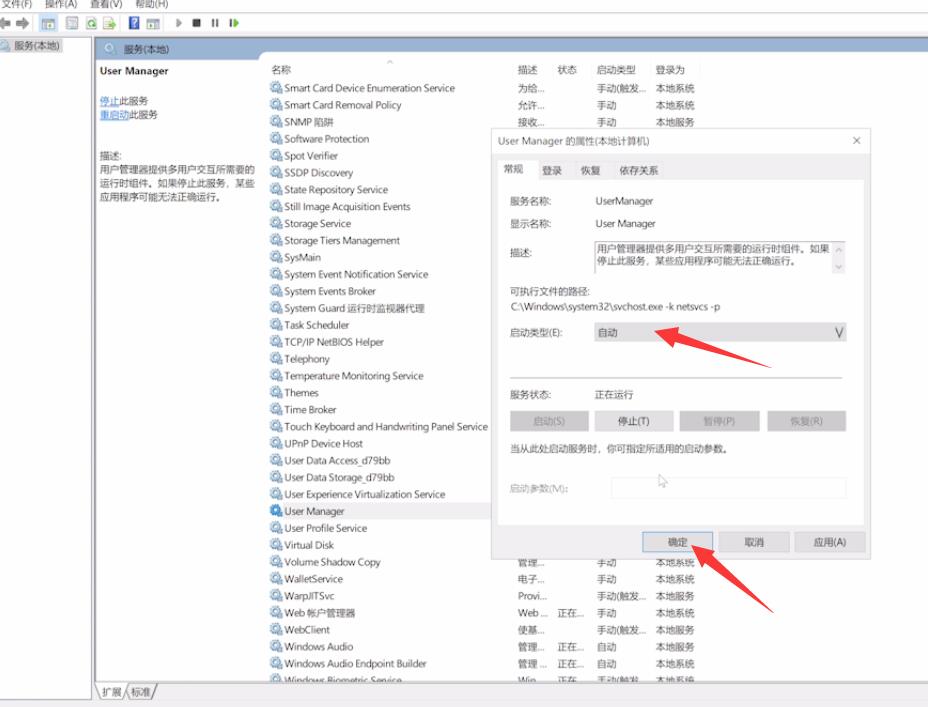The height and width of the screenshot is (707, 928).
Task: Open the 启动类型 dropdown showing 自动
Action: tap(720, 332)
